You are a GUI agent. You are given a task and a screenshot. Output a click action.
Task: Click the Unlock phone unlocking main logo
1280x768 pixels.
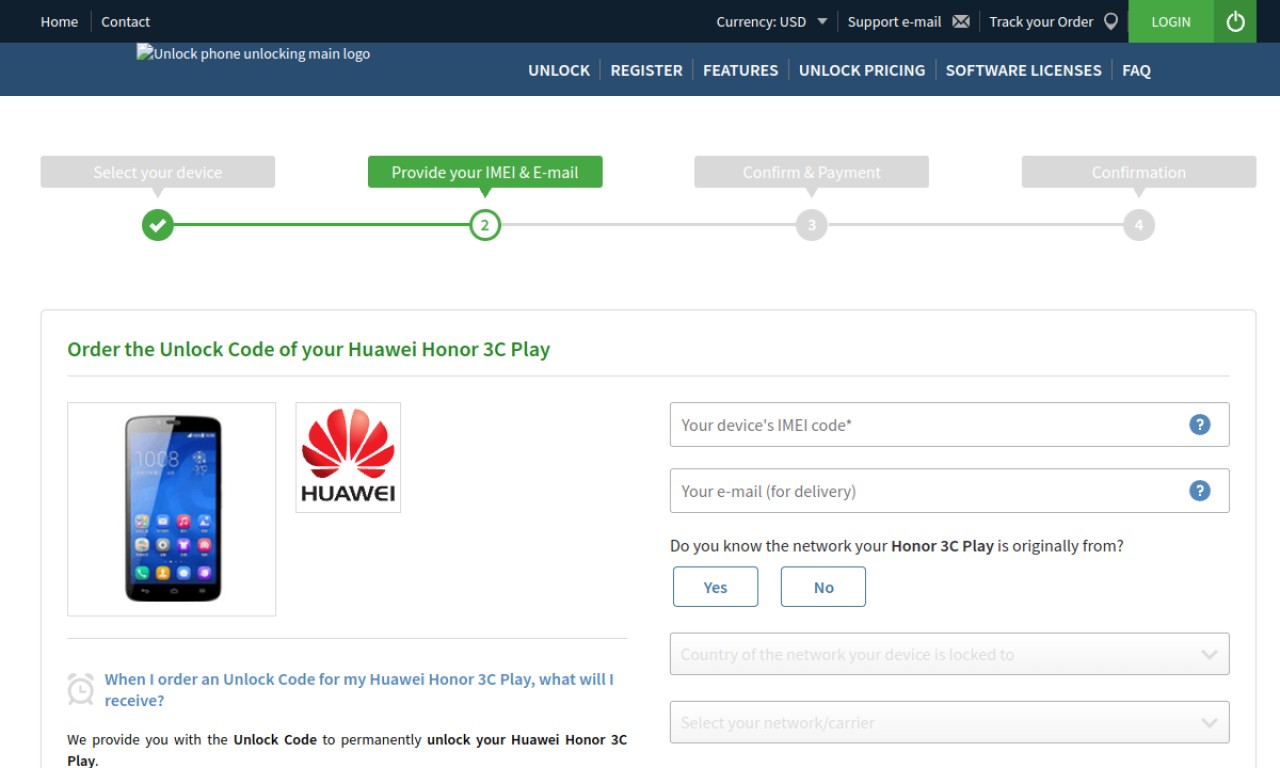click(254, 54)
